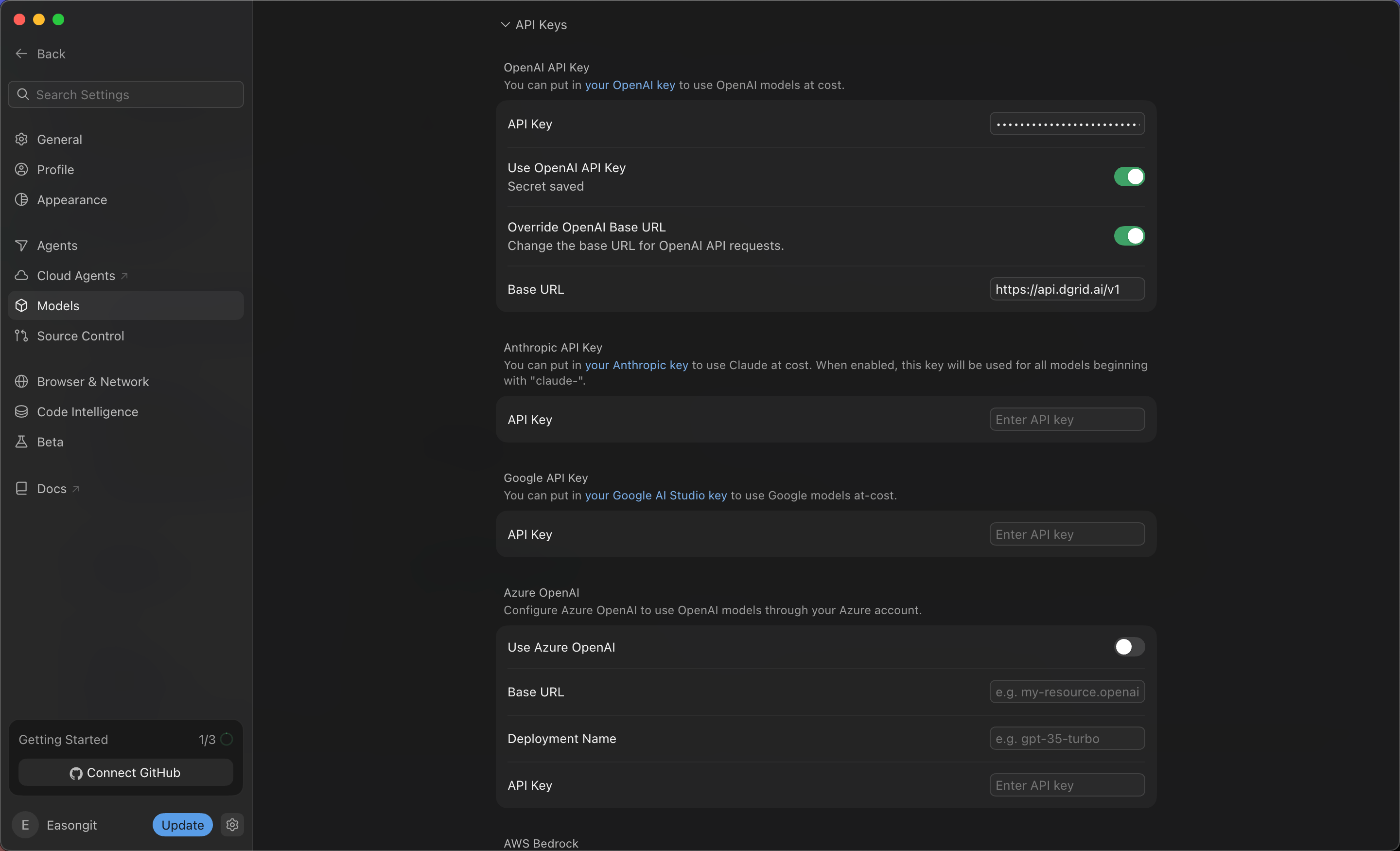
Task: Open the Beta settings tab
Action: pos(125,442)
